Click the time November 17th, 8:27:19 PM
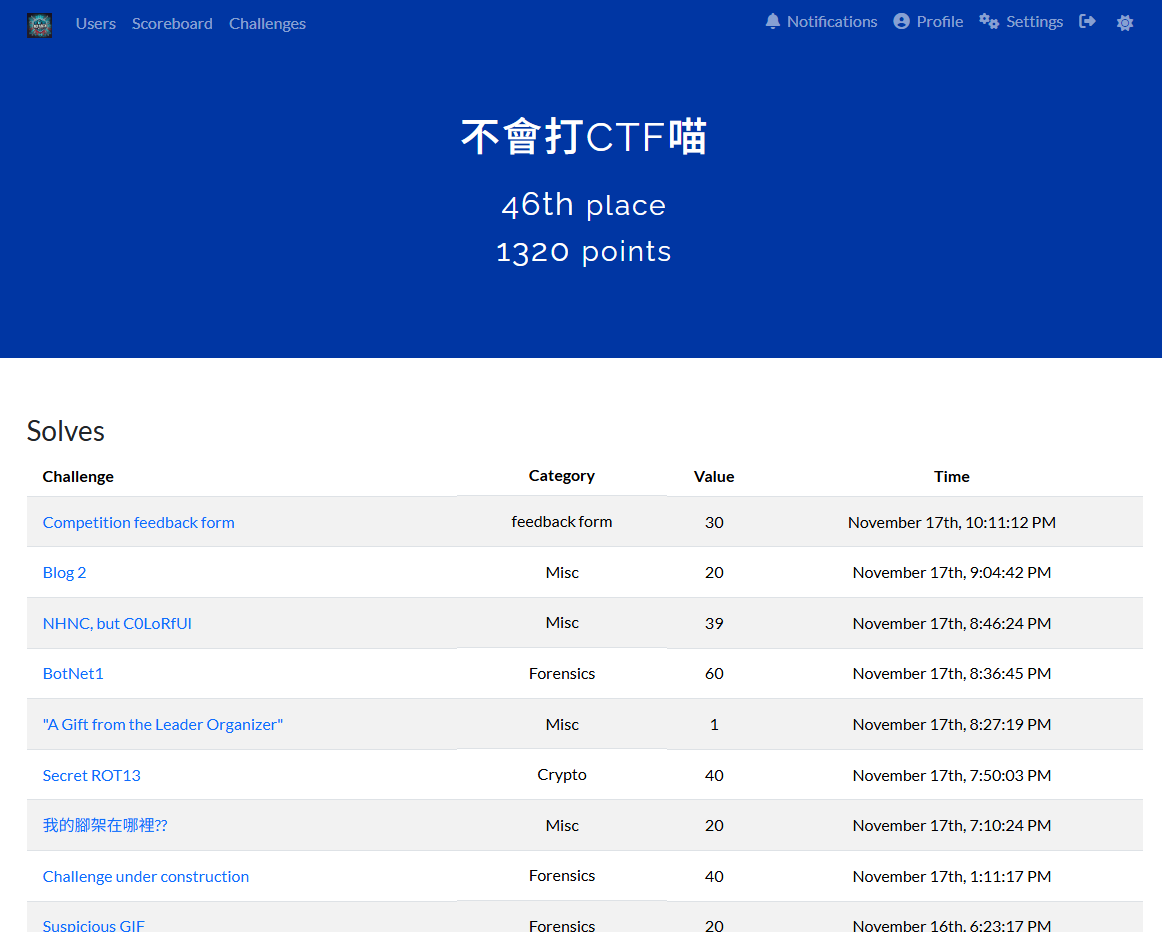 coord(952,725)
